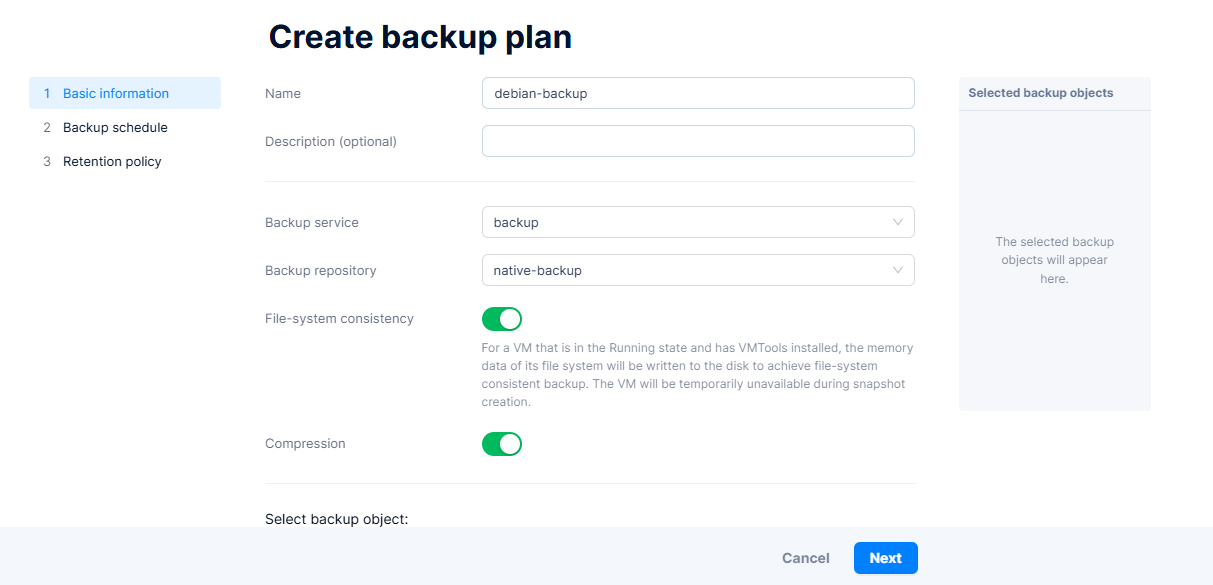Click the File-system consistency help text
1213x585 pixels.
click(697, 375)
